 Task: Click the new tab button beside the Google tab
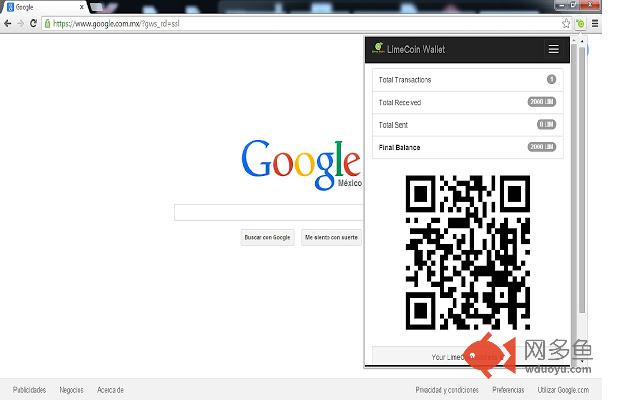click(x=96, y=7)
